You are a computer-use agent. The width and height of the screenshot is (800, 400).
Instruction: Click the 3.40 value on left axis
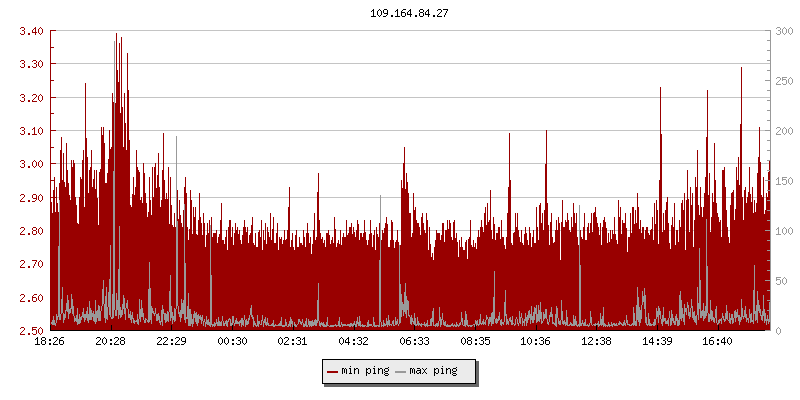point(31,31)
